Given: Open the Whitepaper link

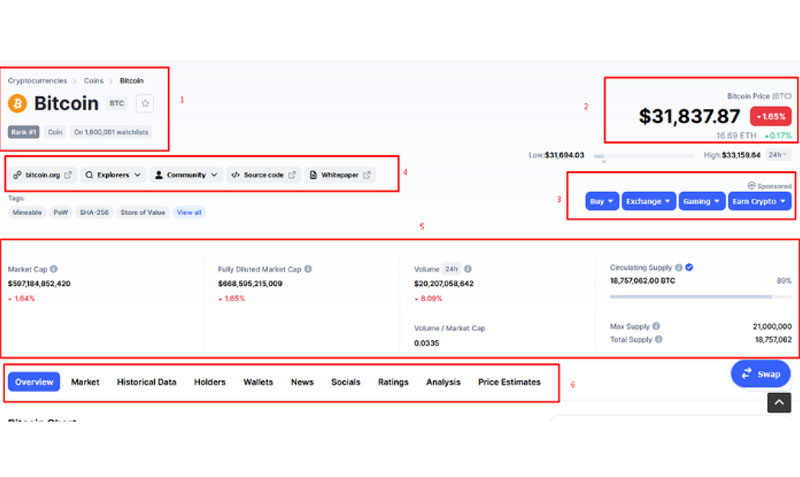Looking at the screenshot, I should click(340, 175).
